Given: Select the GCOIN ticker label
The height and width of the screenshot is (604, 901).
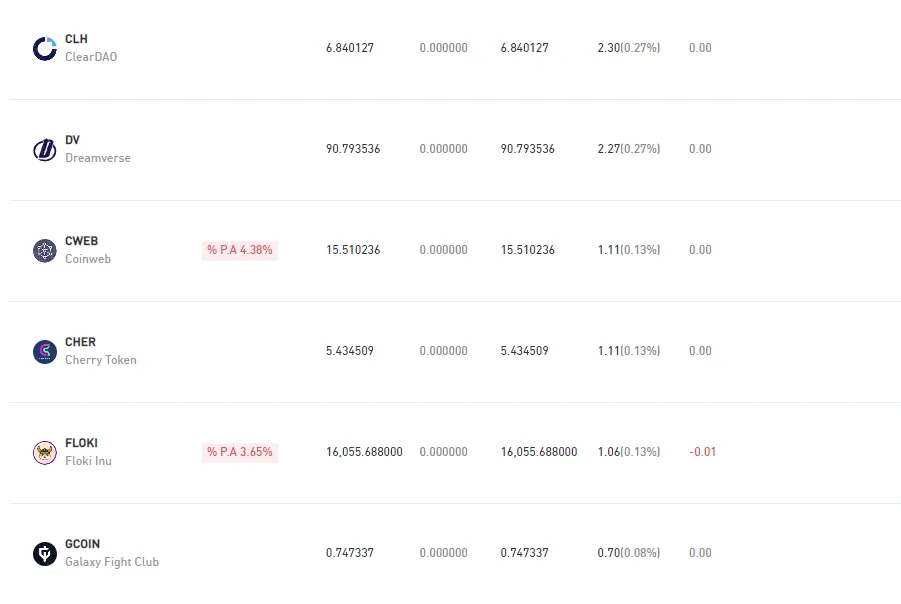Looking at the screenshot, I should (83, 544).
